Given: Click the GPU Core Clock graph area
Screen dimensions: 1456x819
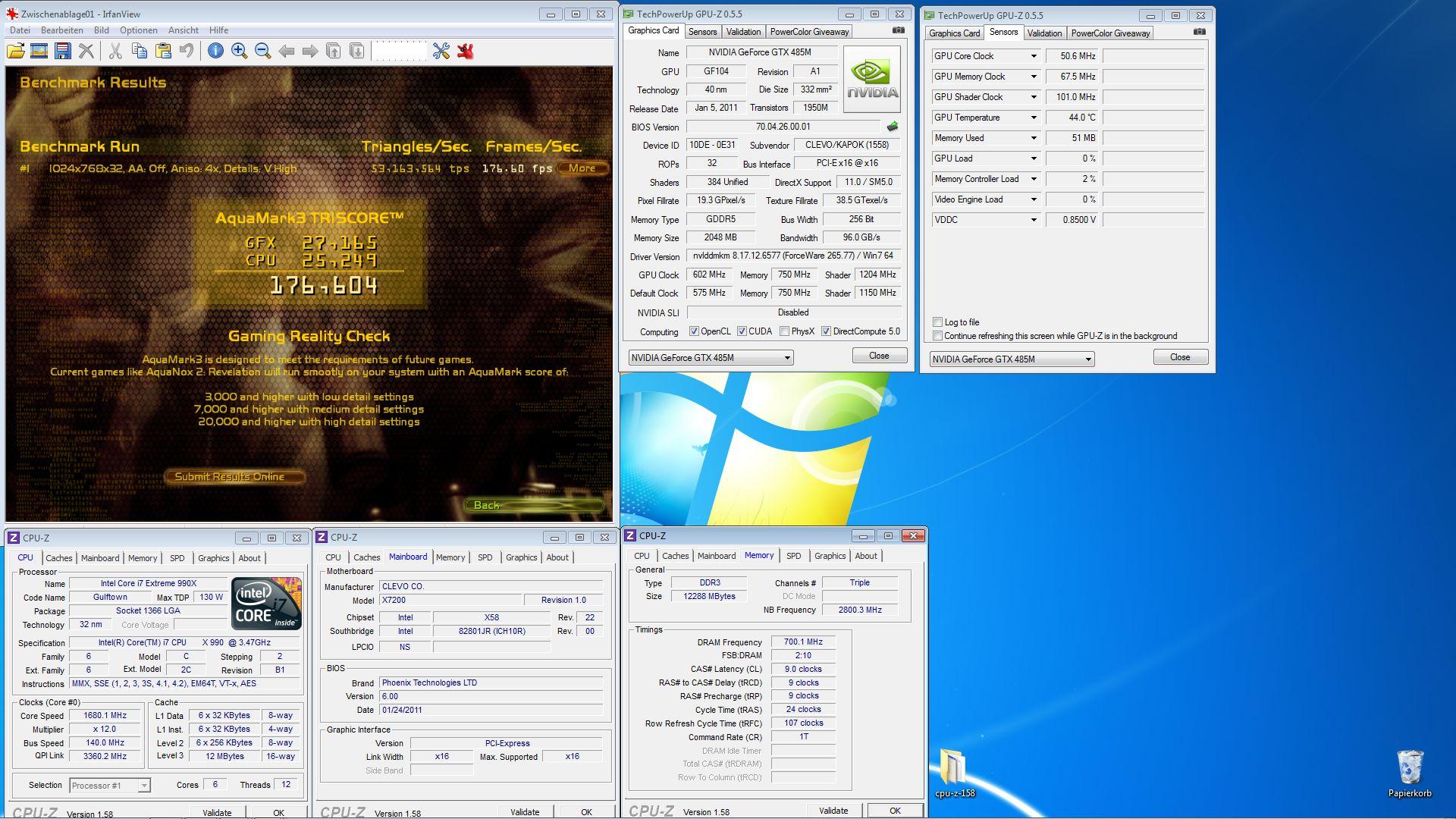Looking at the screenshot, I should (1153, 56).
